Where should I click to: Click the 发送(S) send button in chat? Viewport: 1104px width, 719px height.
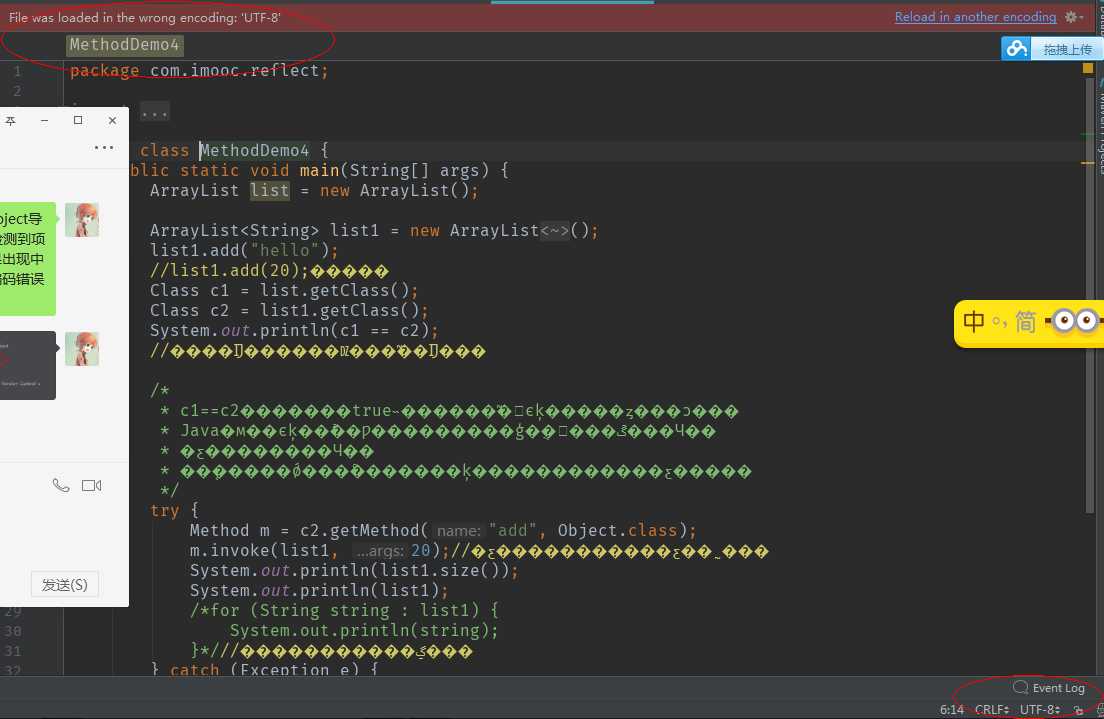point(64,584)
